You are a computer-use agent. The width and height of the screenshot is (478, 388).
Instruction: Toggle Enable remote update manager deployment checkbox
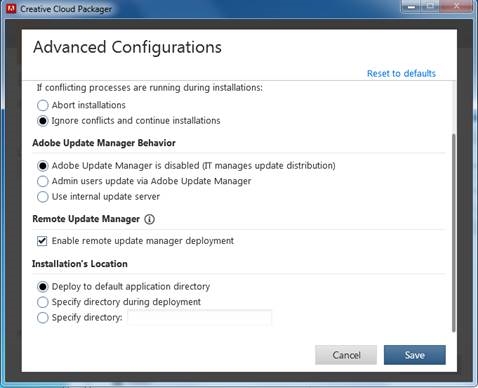pos(42,241)
